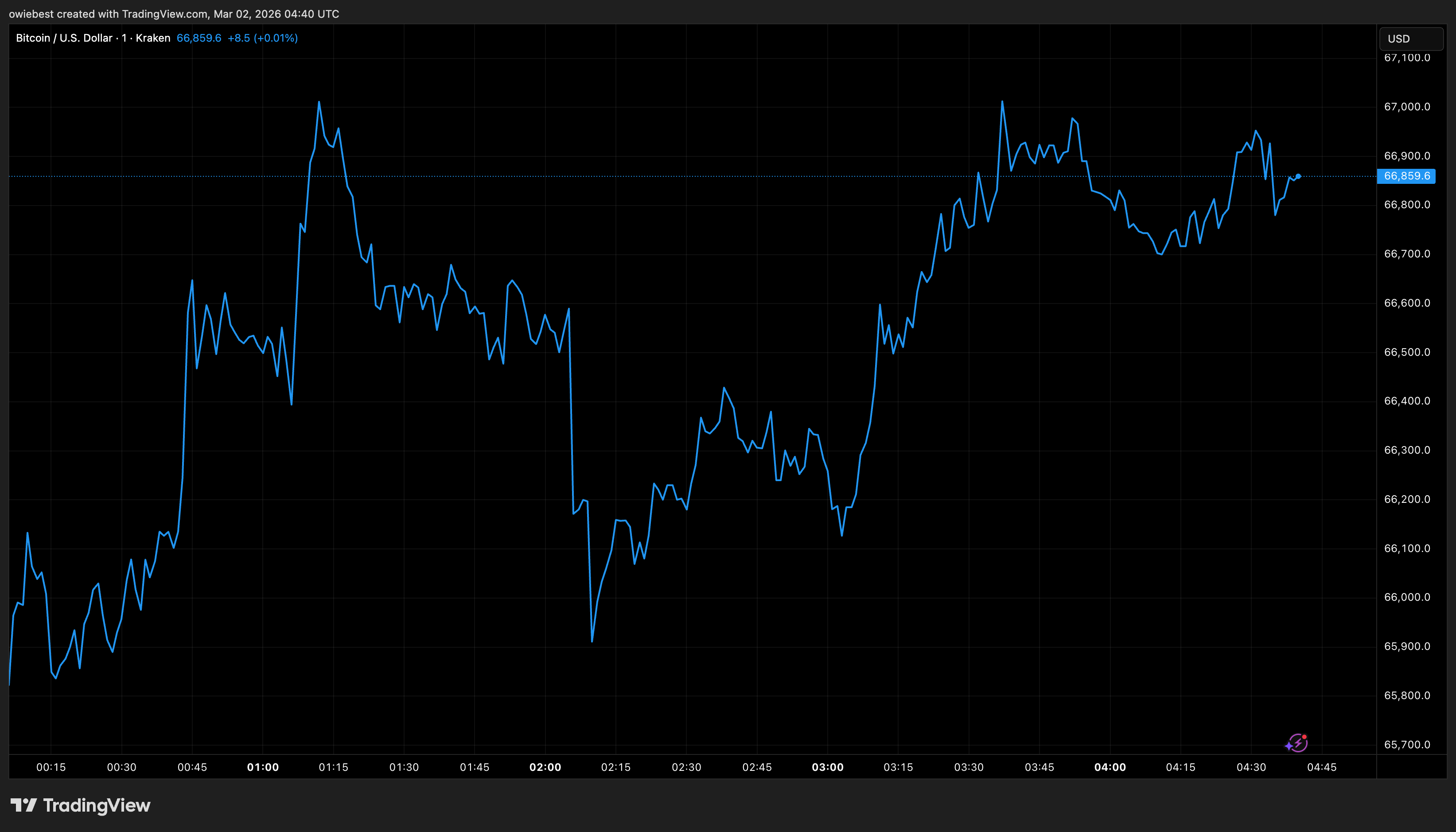The width and height of the screenshot is (1456, 832).
Task: Click the blue price label 66,859.6 on scale
Action: click(1406, 177)
